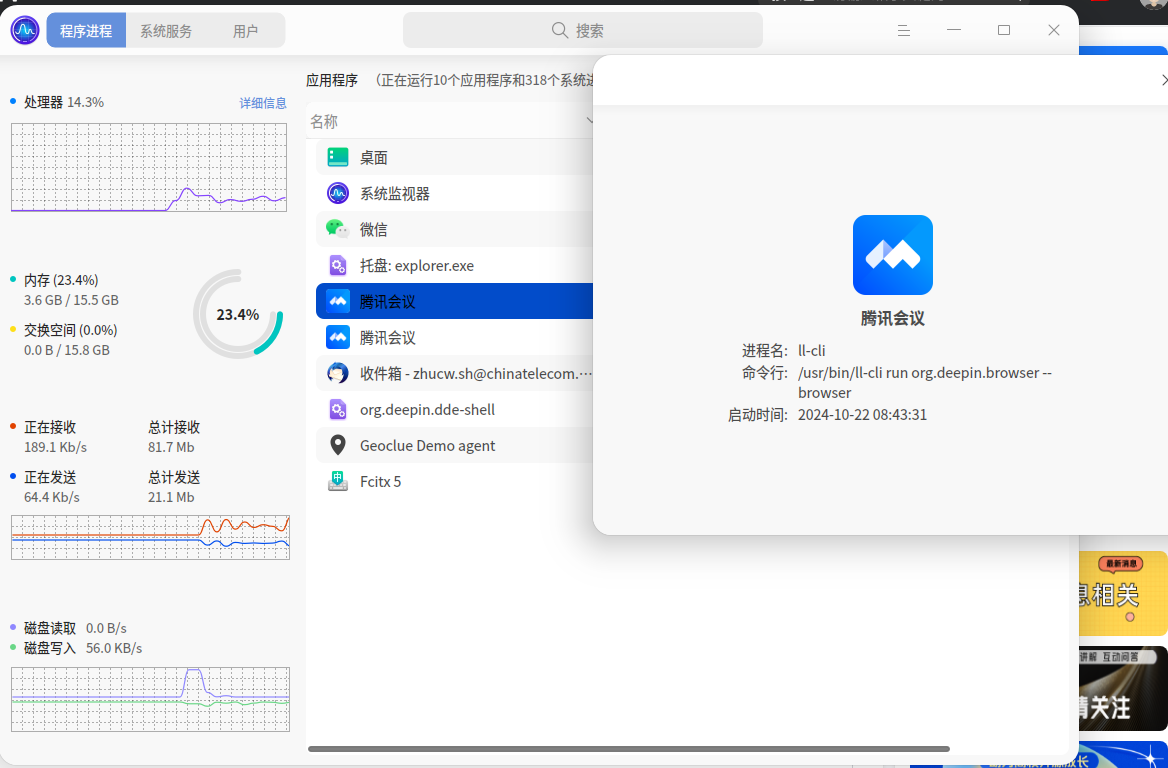Screen dimensions: 1168x768
Task: Click the Geoclue Demo agent location icon
Action: click(x=337, y=445)
